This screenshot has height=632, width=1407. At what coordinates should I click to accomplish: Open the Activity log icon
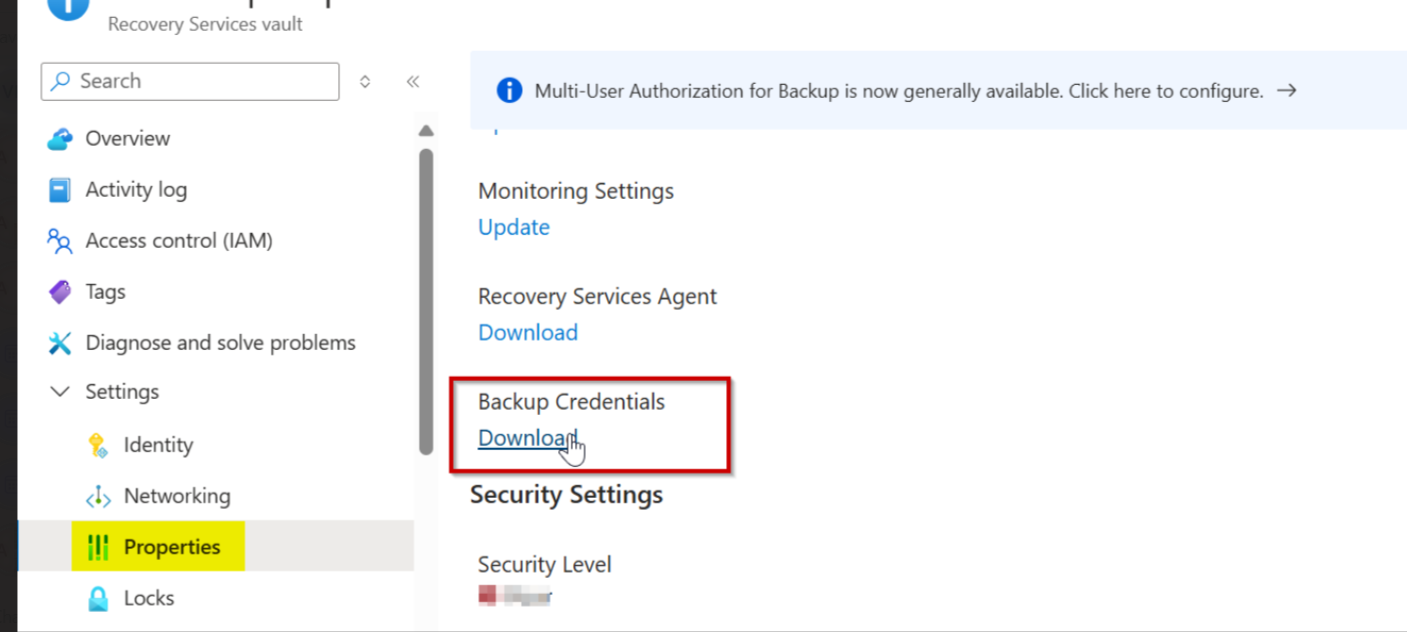coord(60,190)
